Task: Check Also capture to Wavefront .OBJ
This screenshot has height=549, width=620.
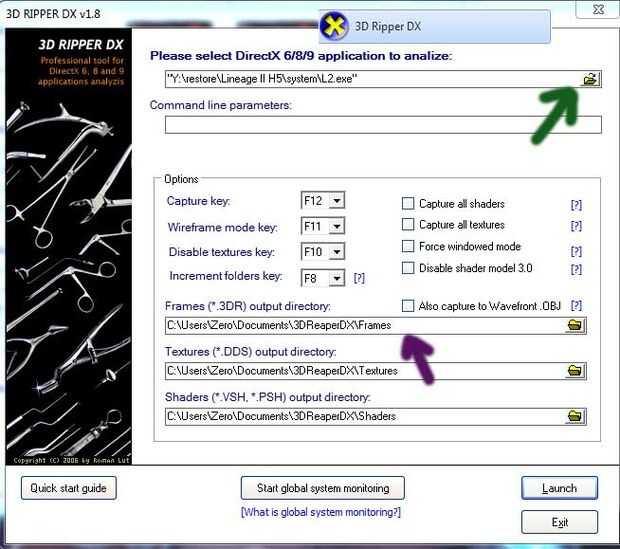Action: point(408,305)
